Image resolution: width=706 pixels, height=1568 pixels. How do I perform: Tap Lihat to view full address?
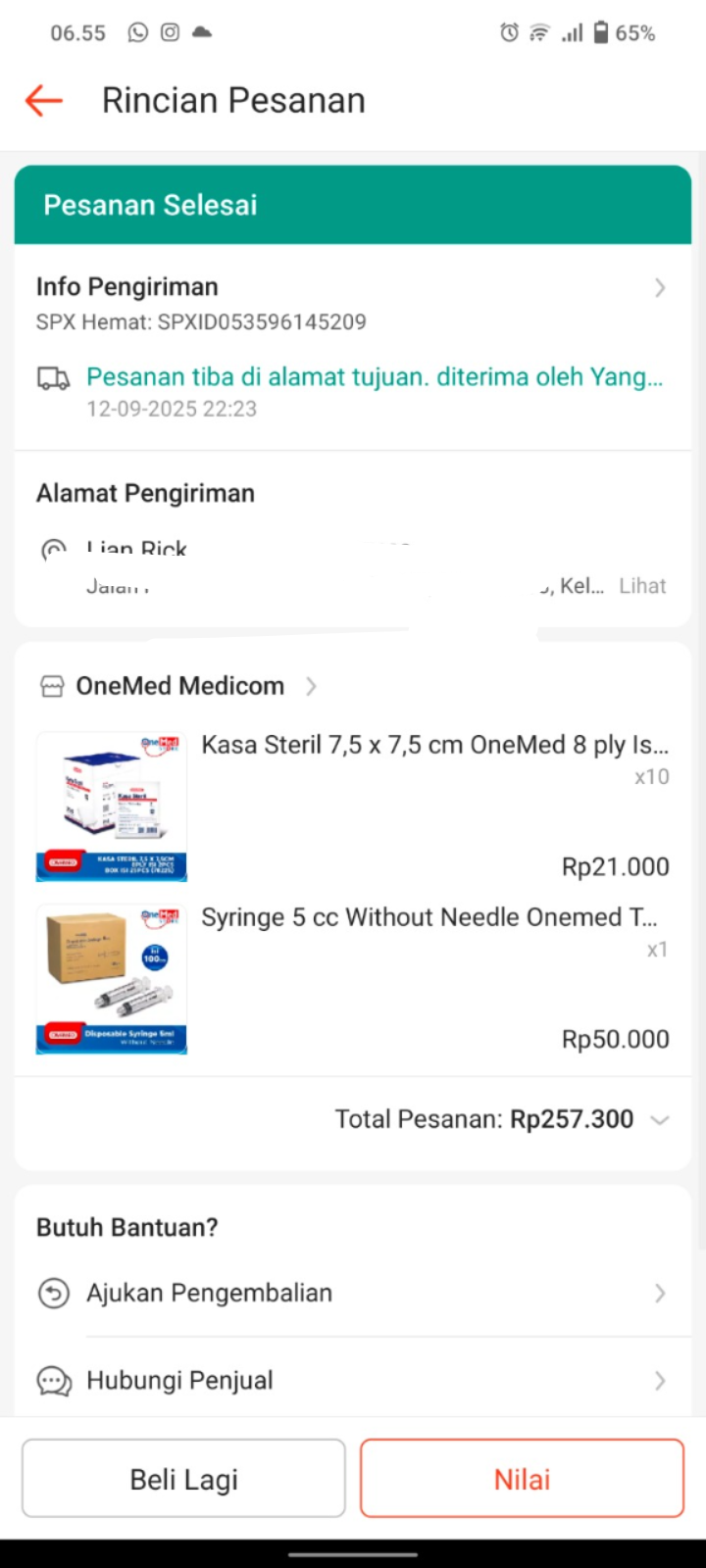click(x=642, y=586)
